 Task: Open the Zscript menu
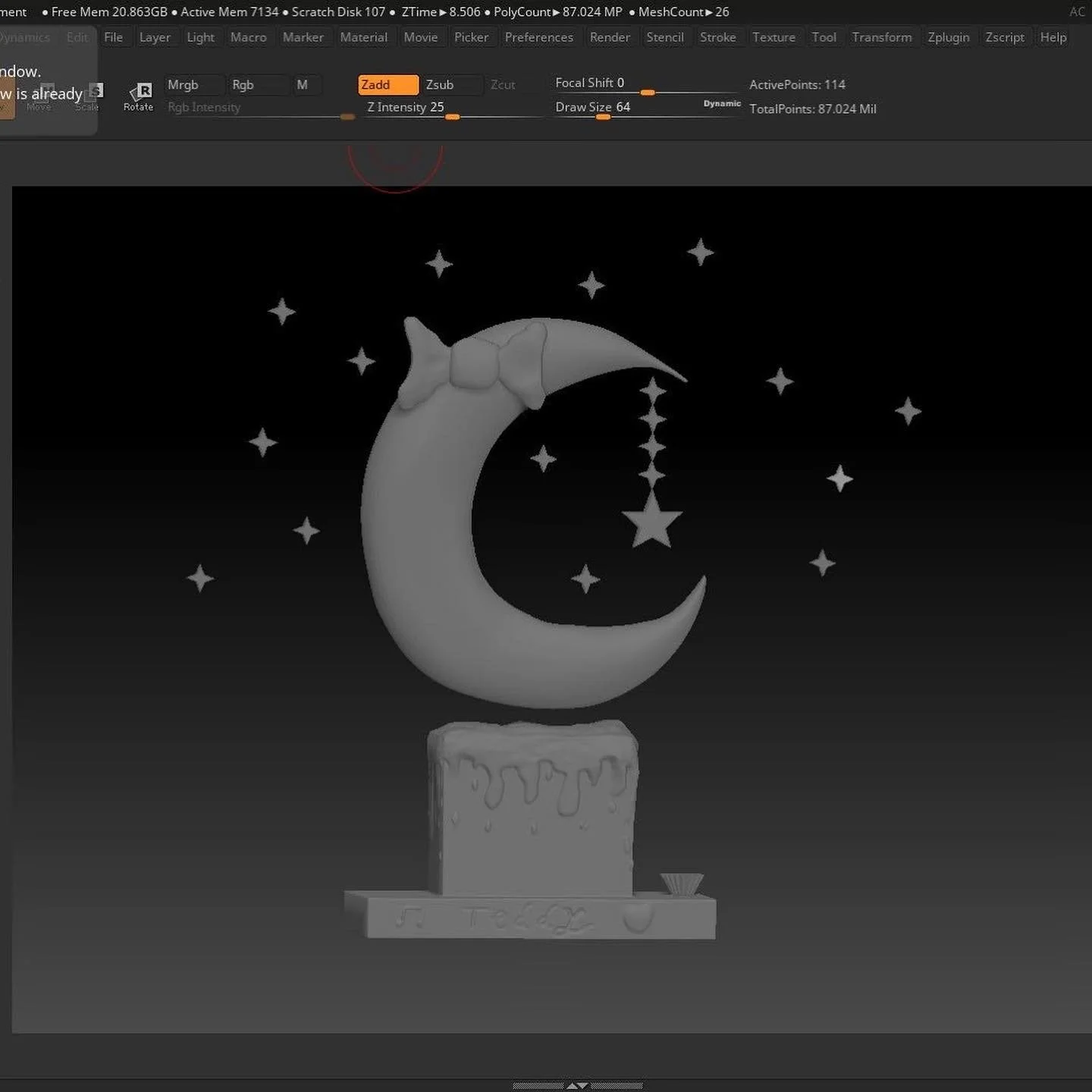(1005, 37)
